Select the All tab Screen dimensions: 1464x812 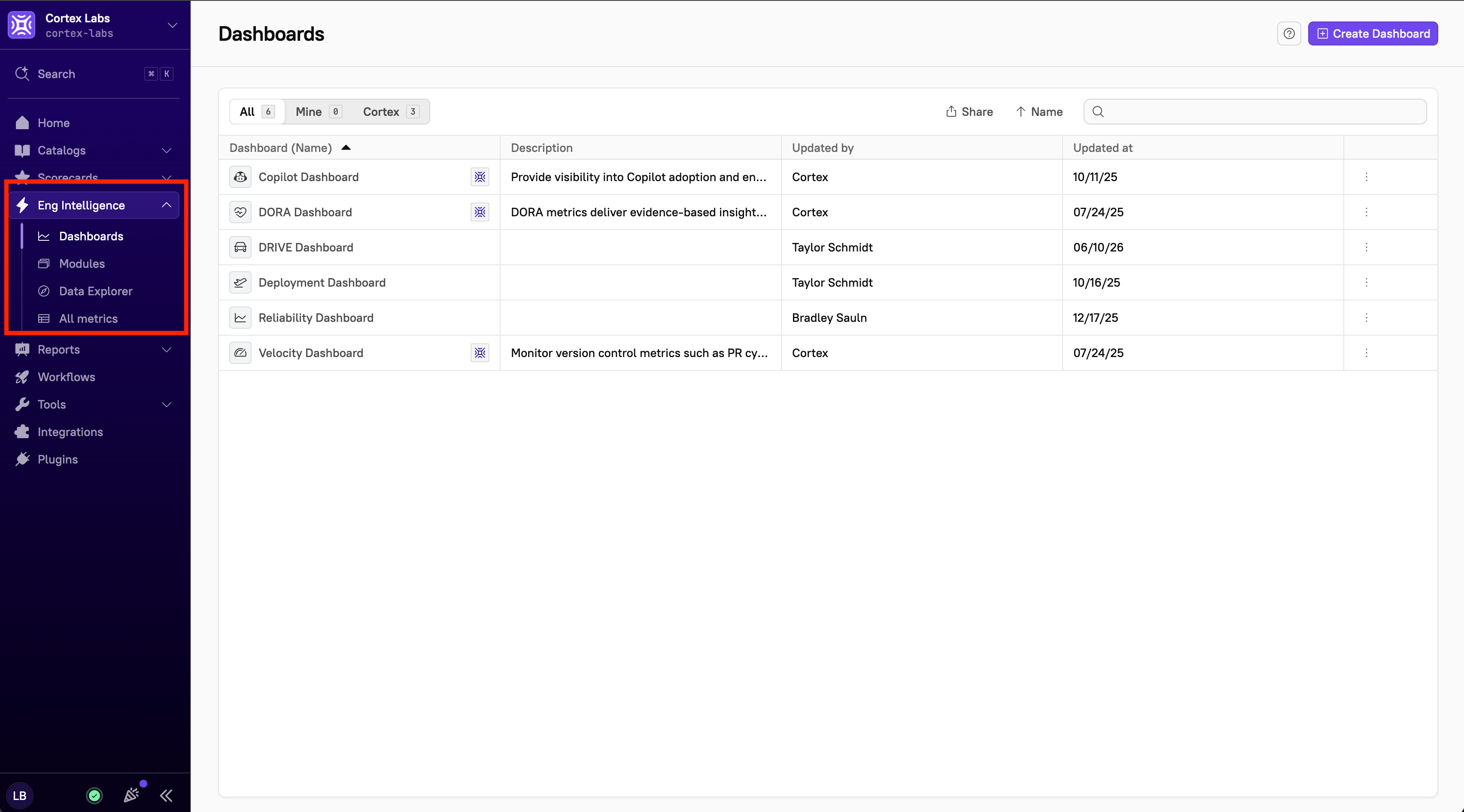[257, 112]
